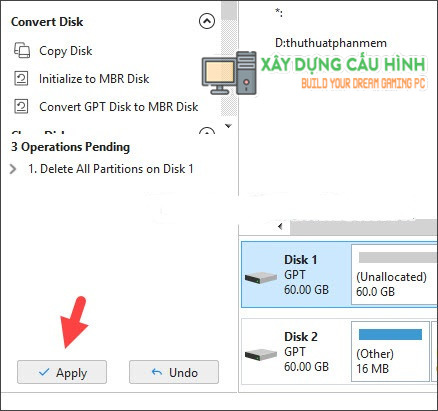Select the Other 16 MB partition

pos(390,351)
